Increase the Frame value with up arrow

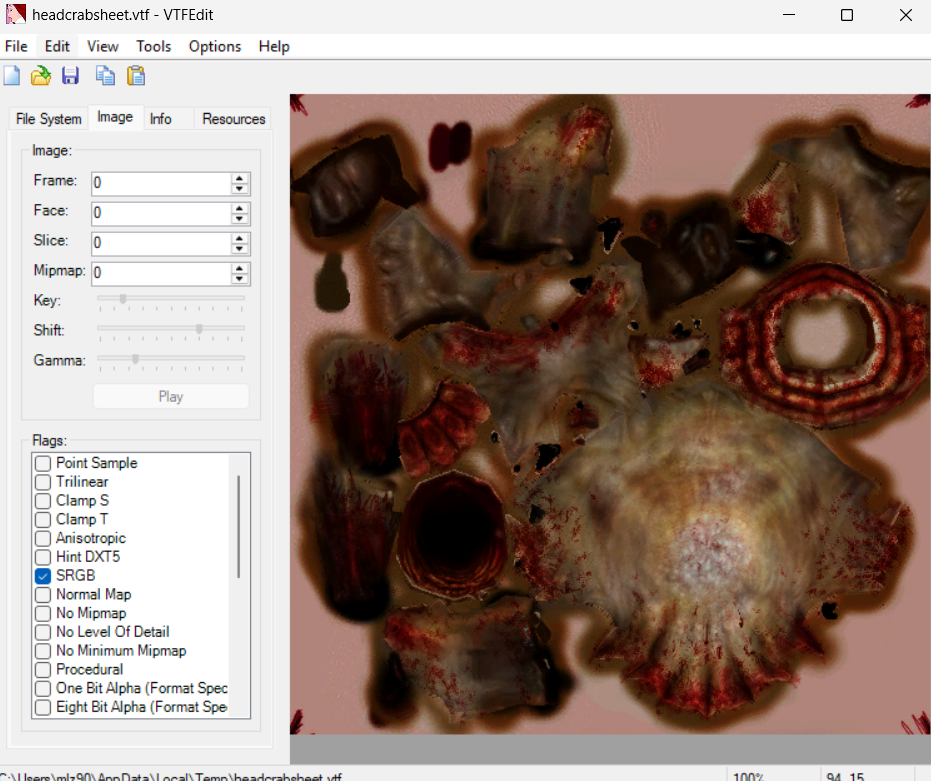pyautogui.click(x=239, y=178)
